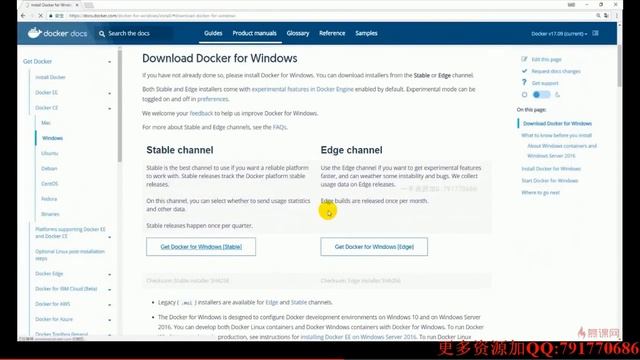
Task: Expand Docker for IBM Cloud (Beta) section
Action: [x=109, y=289]
